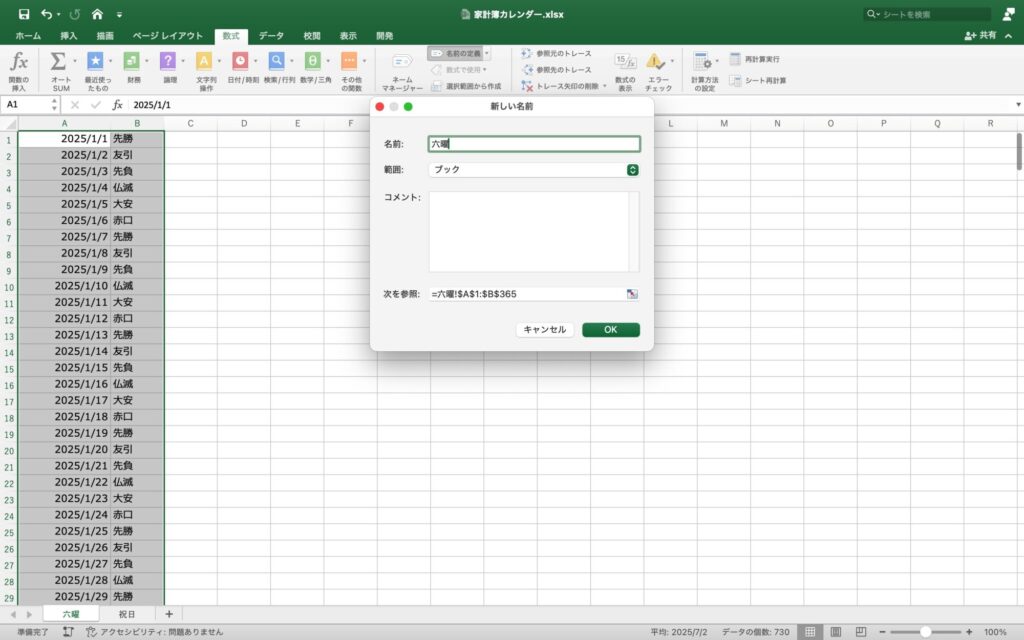Expand the Define Name dropdown arrow
Screen dimensions: 1024x640
pyautogui.click(x=487, y=53)
